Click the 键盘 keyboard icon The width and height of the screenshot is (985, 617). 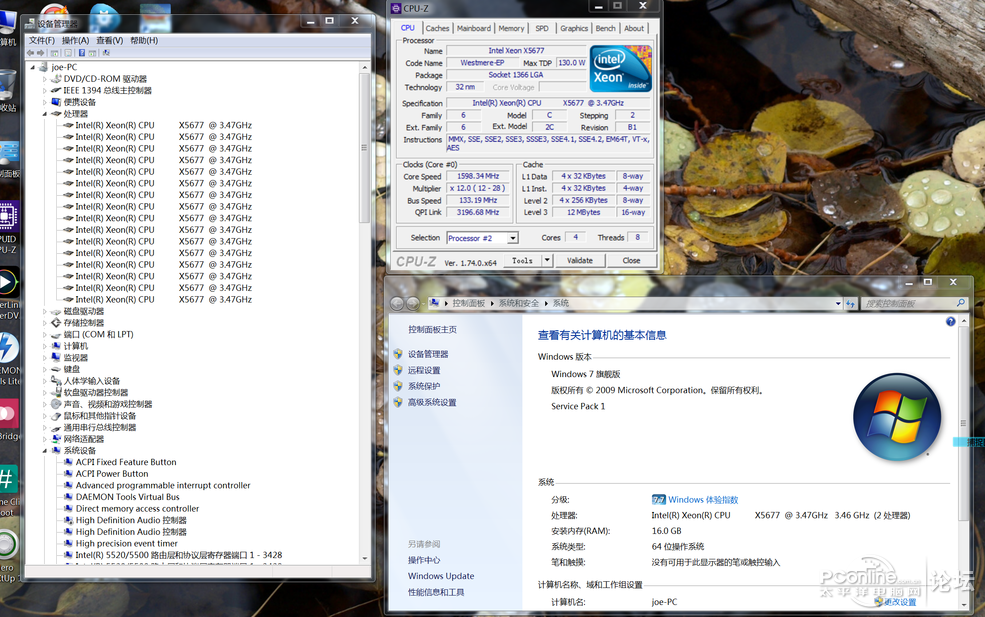tap(56, 369)
